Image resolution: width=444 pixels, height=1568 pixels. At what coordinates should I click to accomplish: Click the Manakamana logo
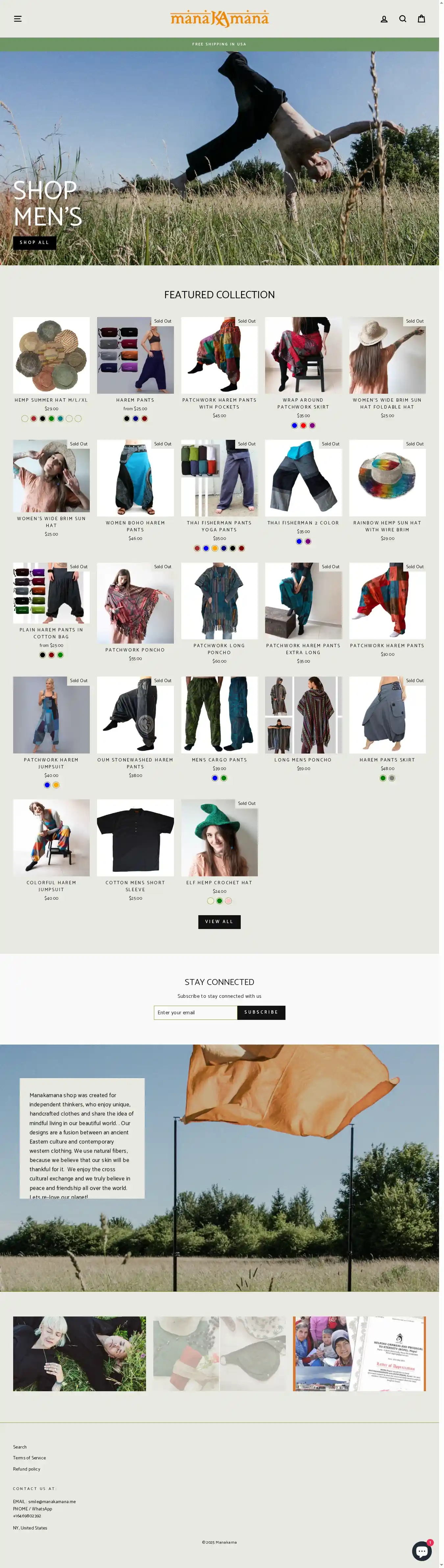tap(220, 19)
